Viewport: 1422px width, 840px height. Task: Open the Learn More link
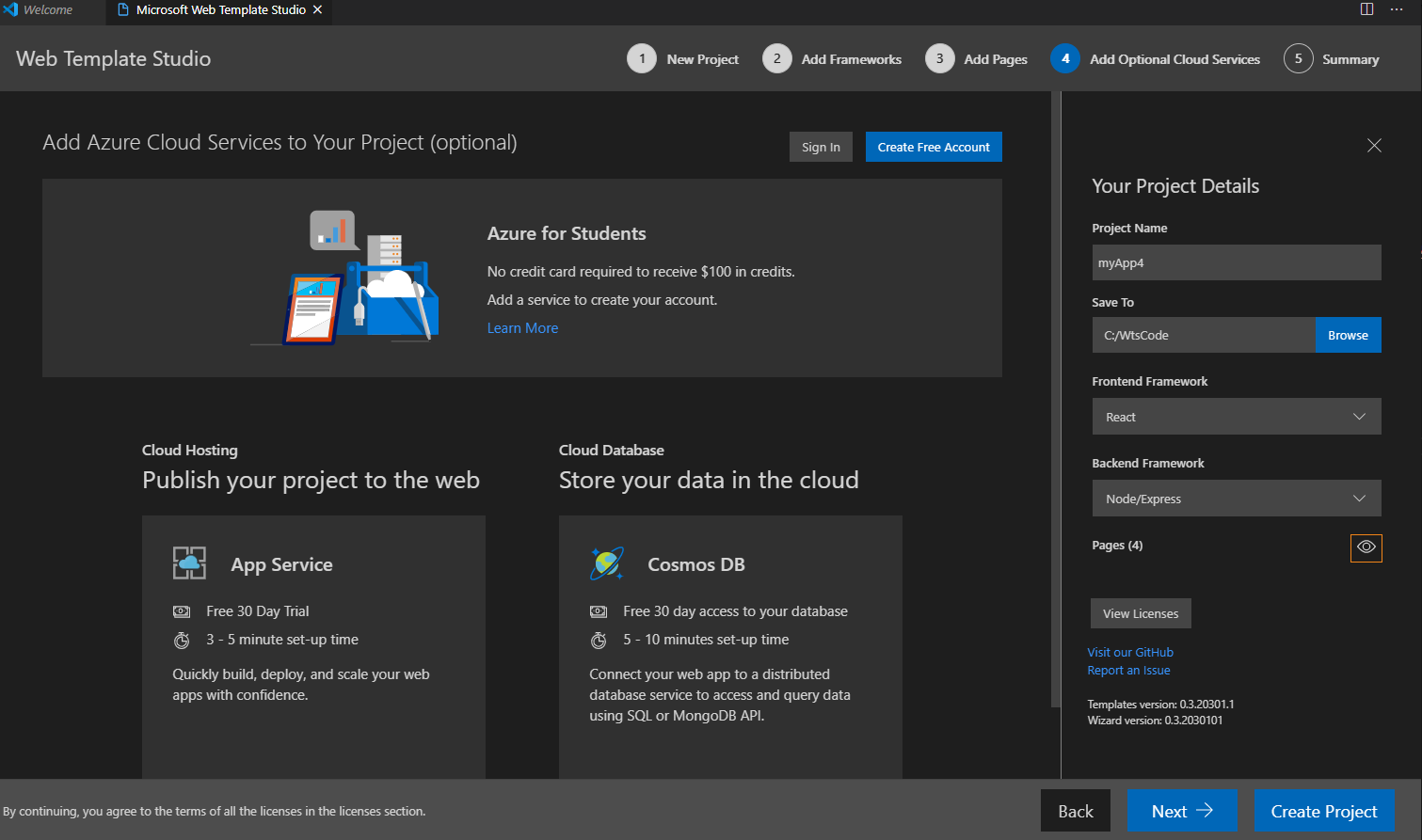(x=522, y=328)
